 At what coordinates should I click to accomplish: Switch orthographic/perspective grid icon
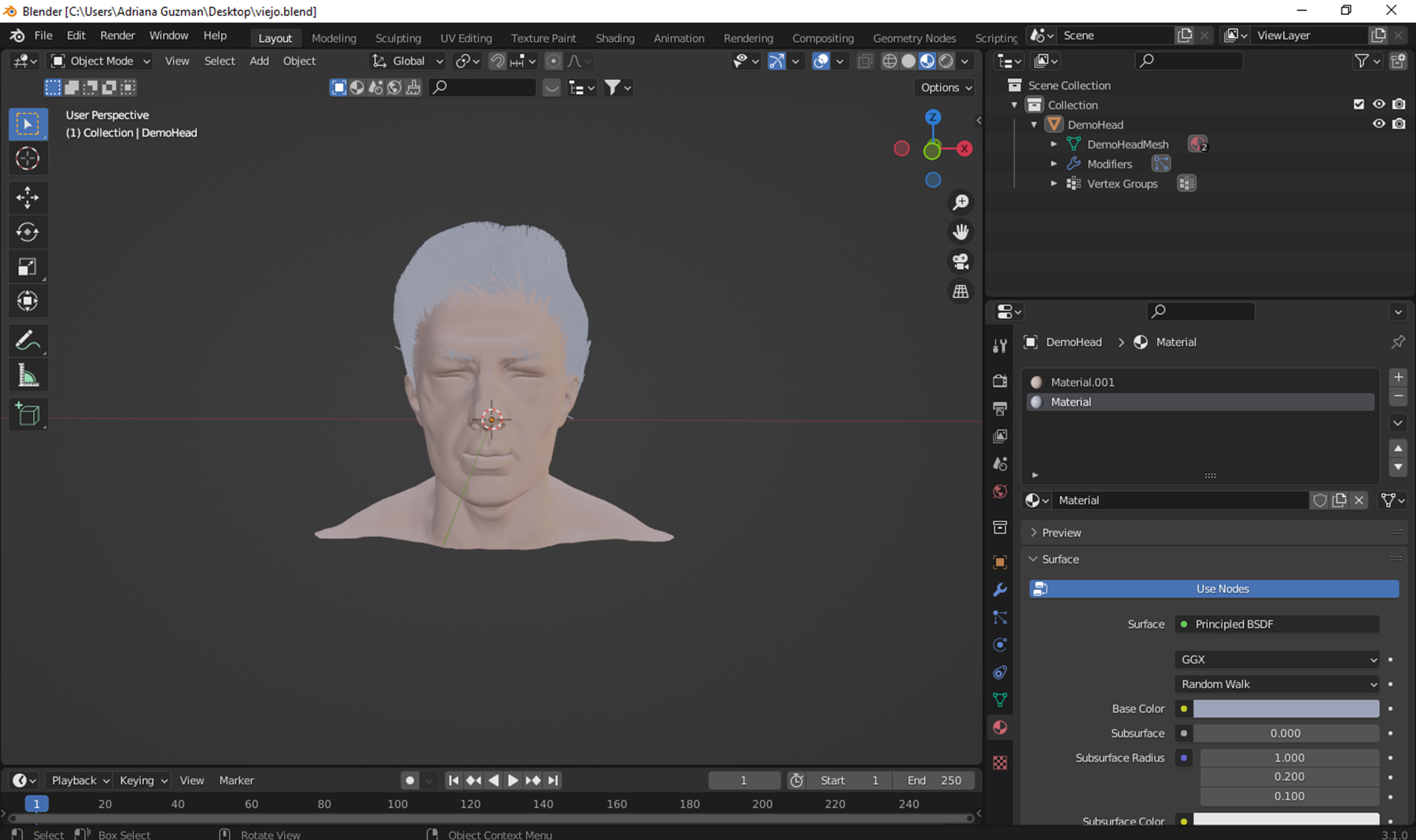coord(961,291)
